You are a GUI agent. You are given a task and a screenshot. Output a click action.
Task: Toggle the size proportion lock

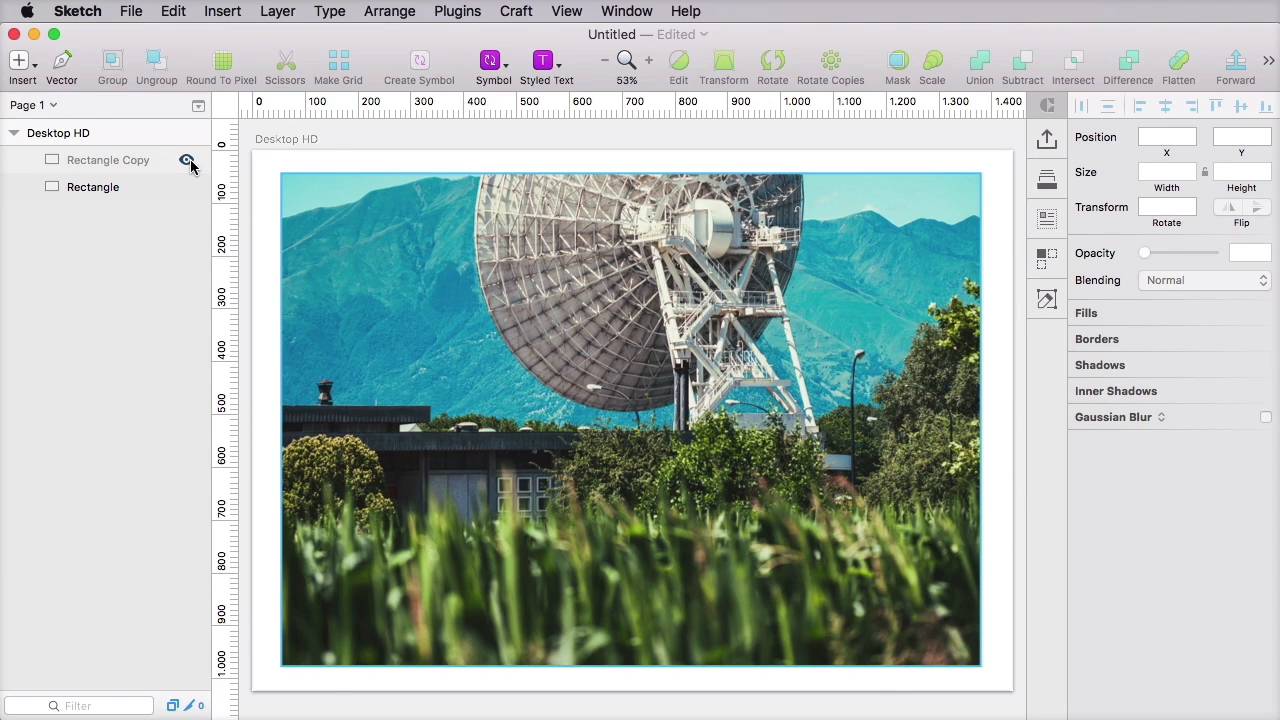click(1204, 172)
